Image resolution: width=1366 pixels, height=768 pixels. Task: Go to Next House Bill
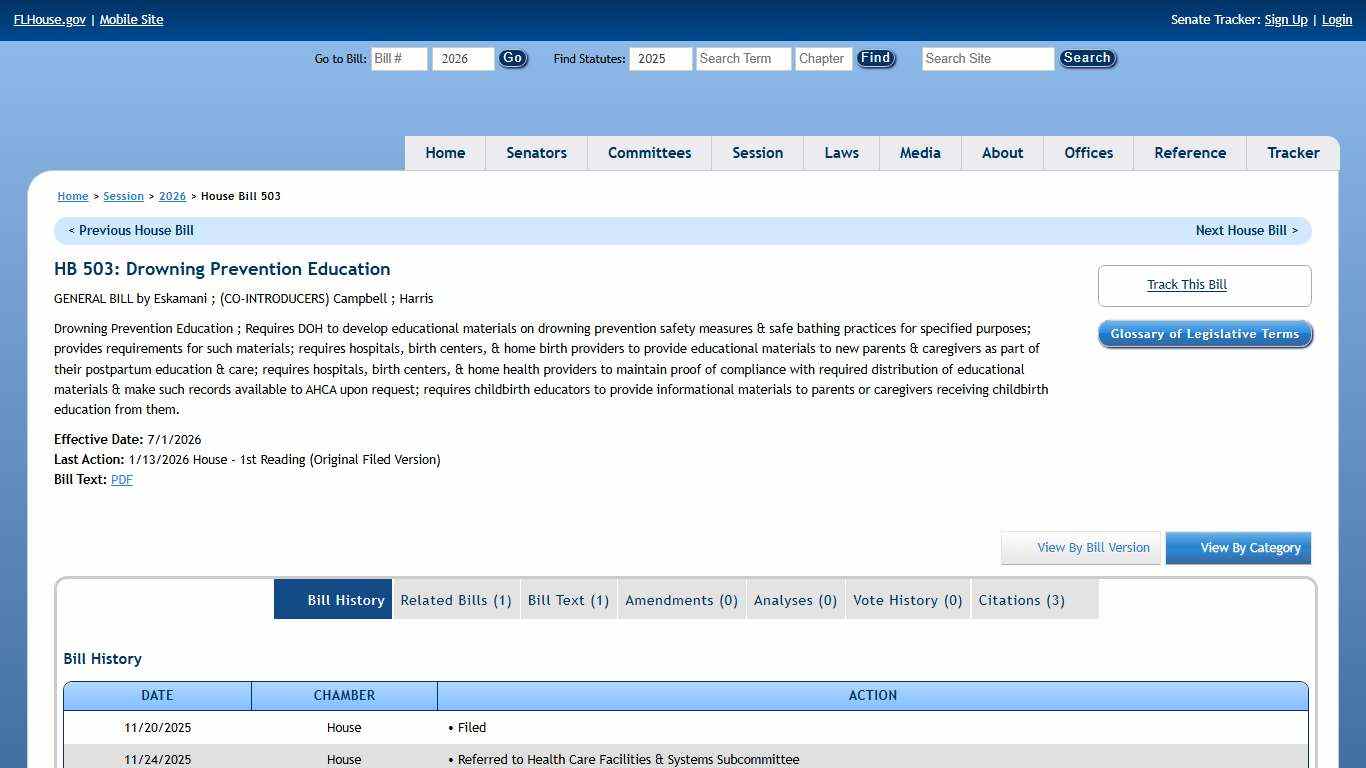pyautogui.click(x=1246, y=231)
